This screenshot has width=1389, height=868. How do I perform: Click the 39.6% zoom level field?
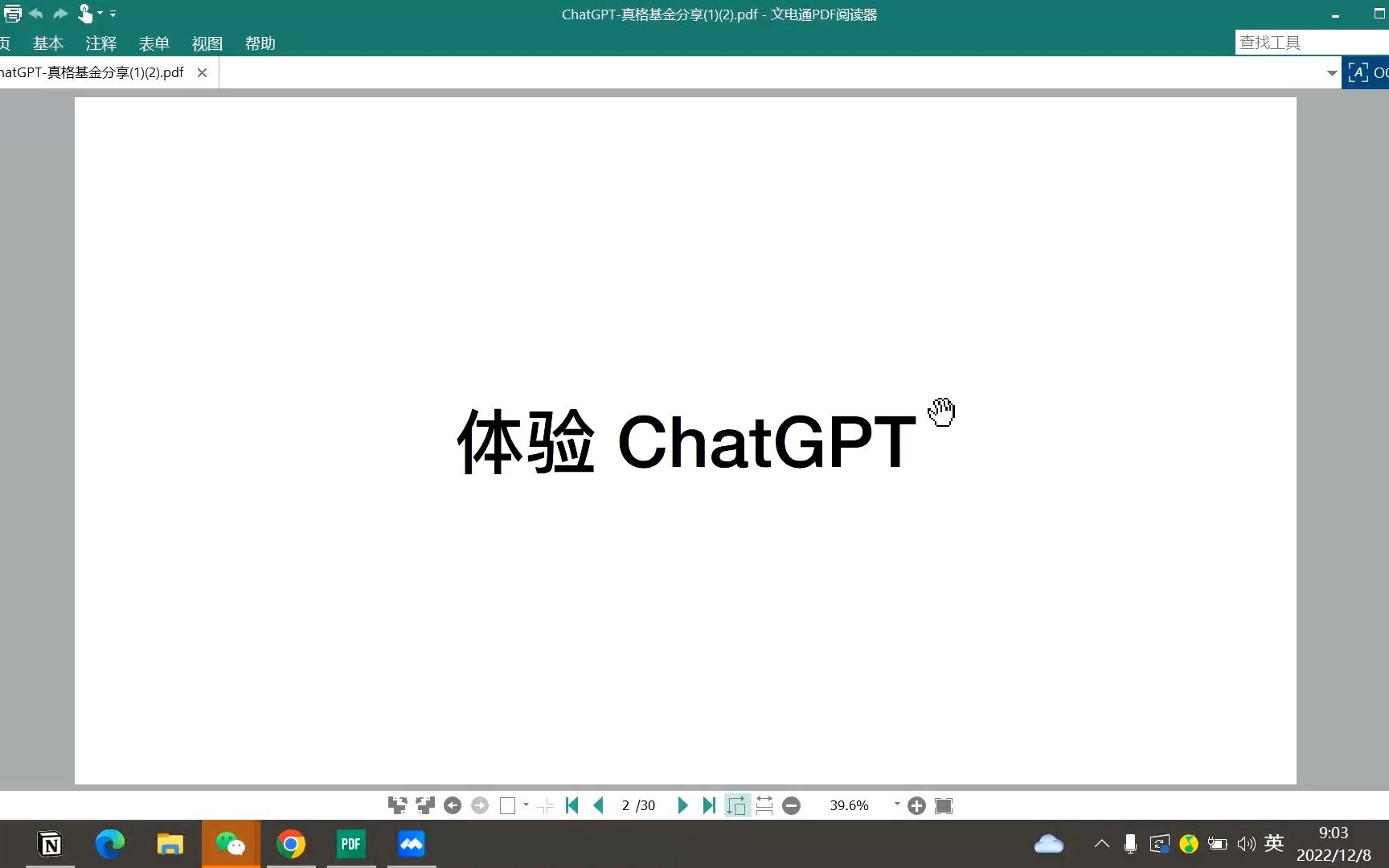(x=850, y=805)
